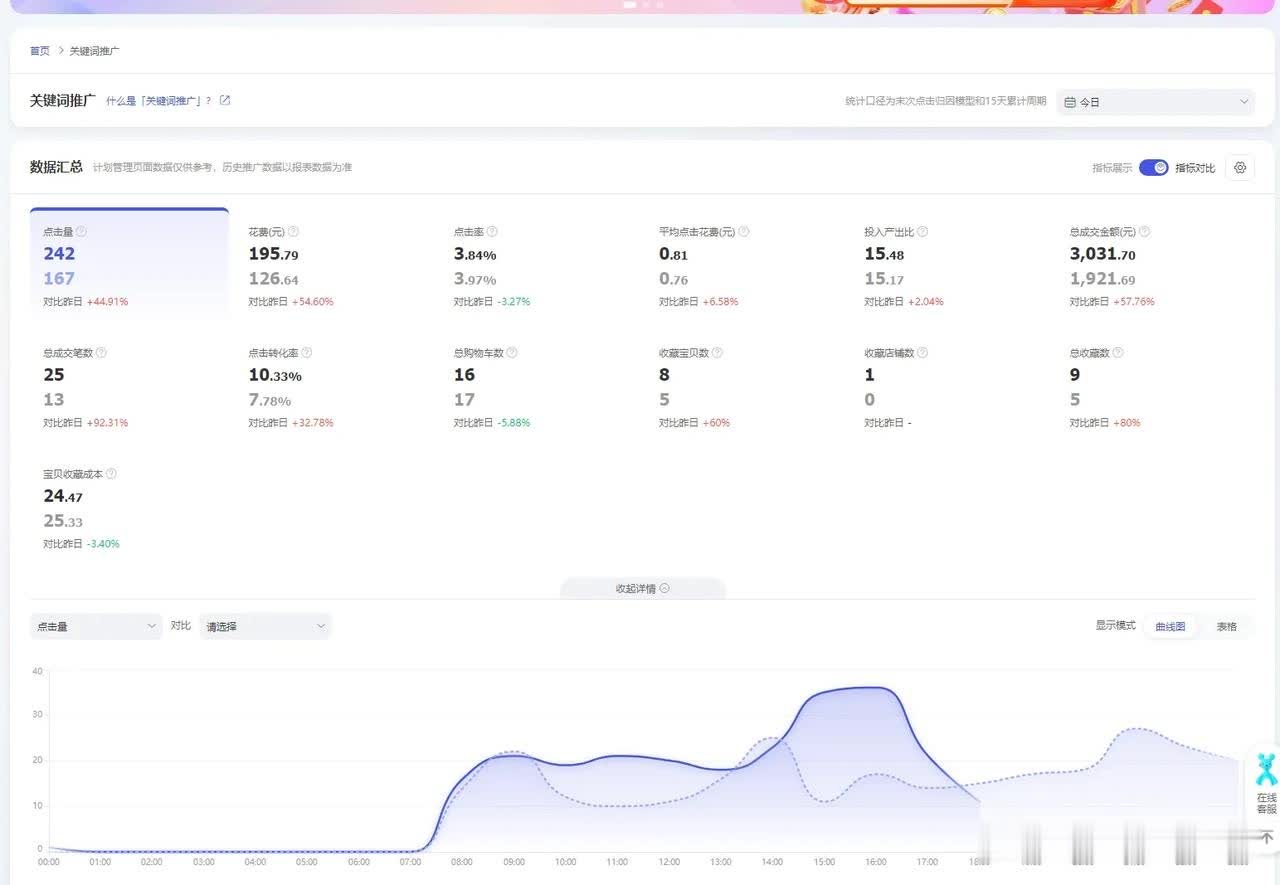
Task: Select the 总收藏数 metric card
Action: (x=1156, y=386)
